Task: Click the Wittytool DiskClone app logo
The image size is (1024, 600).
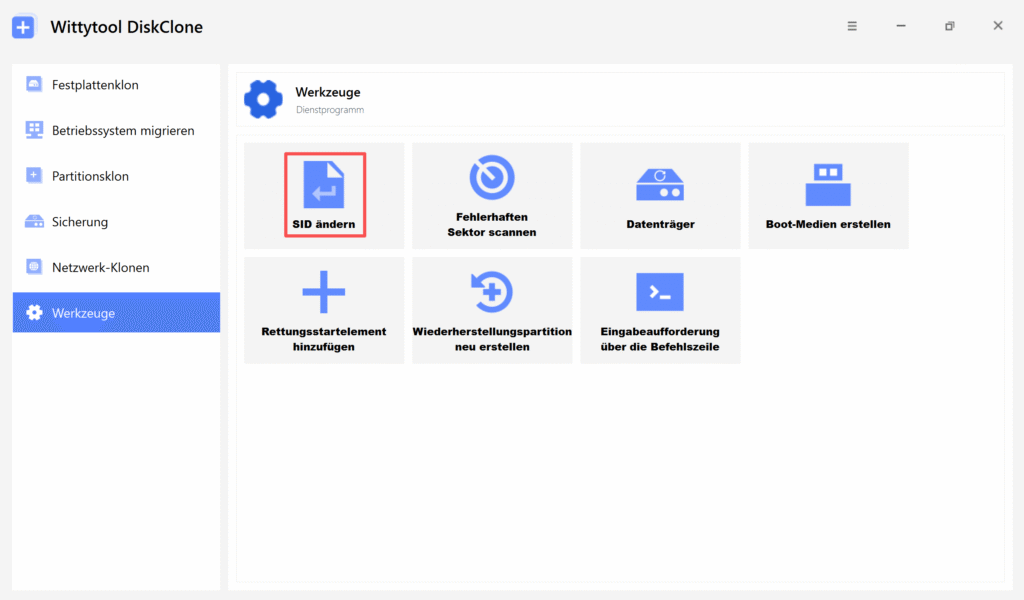Action: click(24, 27)
